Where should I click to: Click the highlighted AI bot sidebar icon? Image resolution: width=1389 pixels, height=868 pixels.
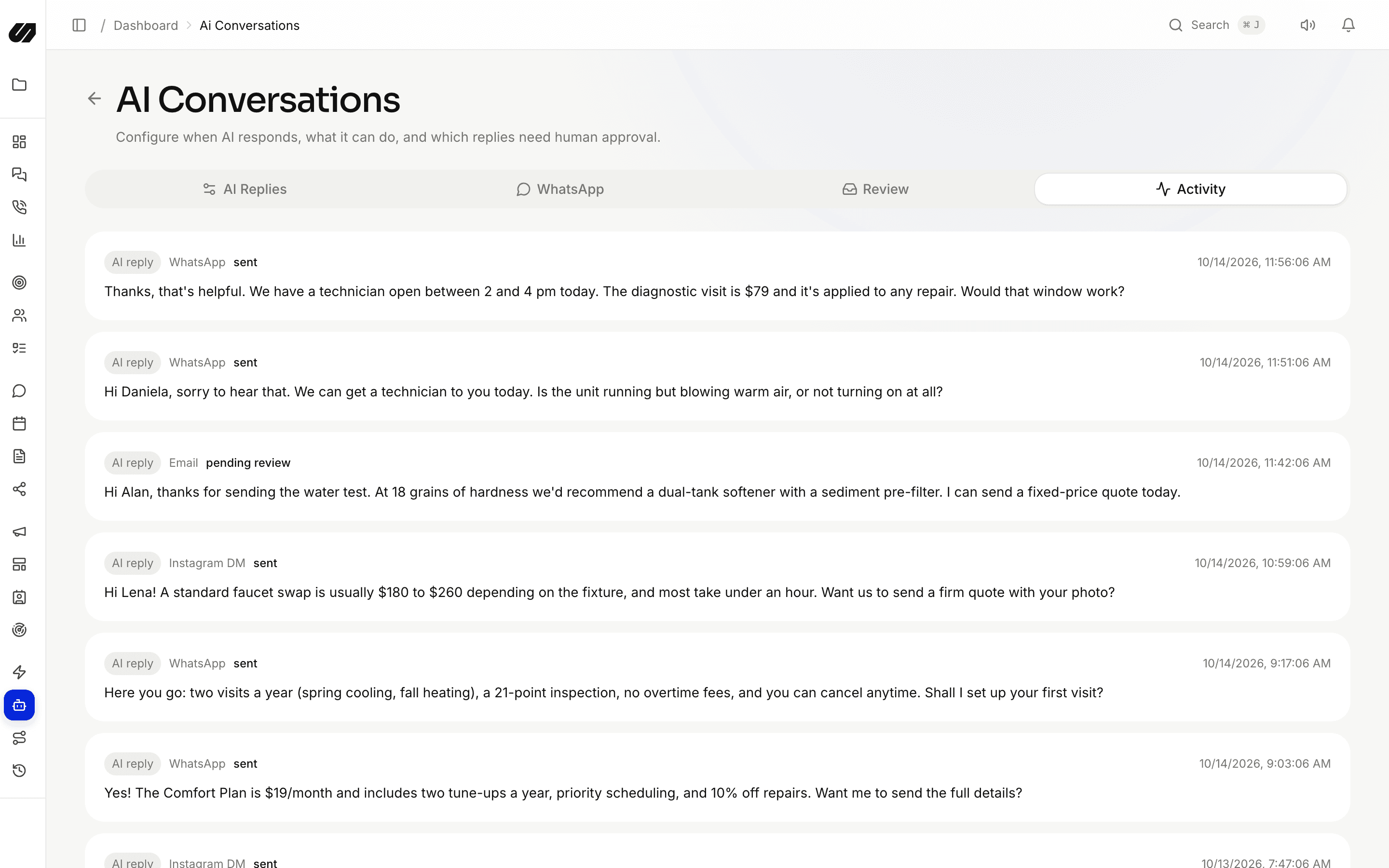[x=19, y=705]
